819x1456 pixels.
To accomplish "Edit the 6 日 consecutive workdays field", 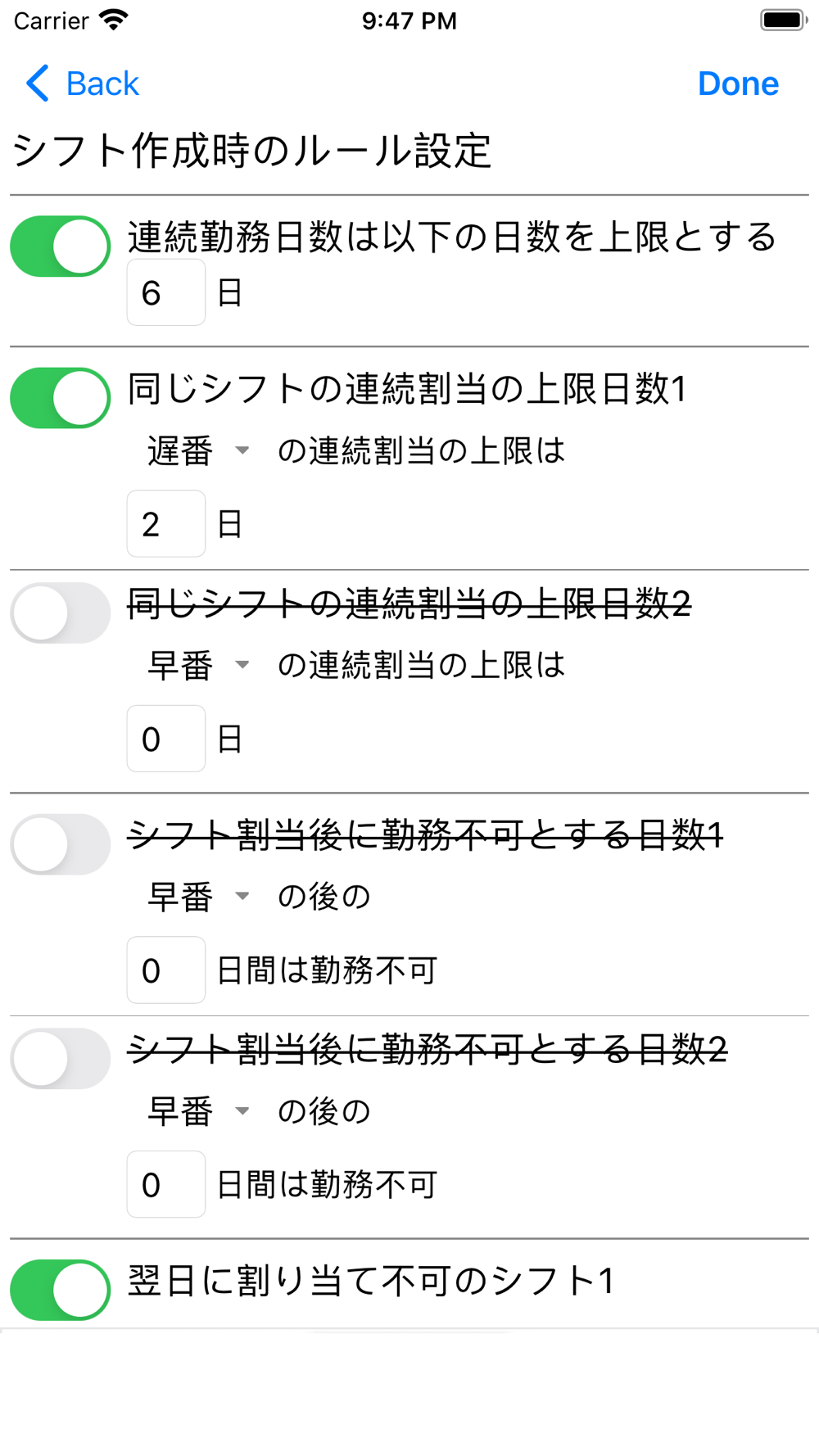I will click(166, 292).
